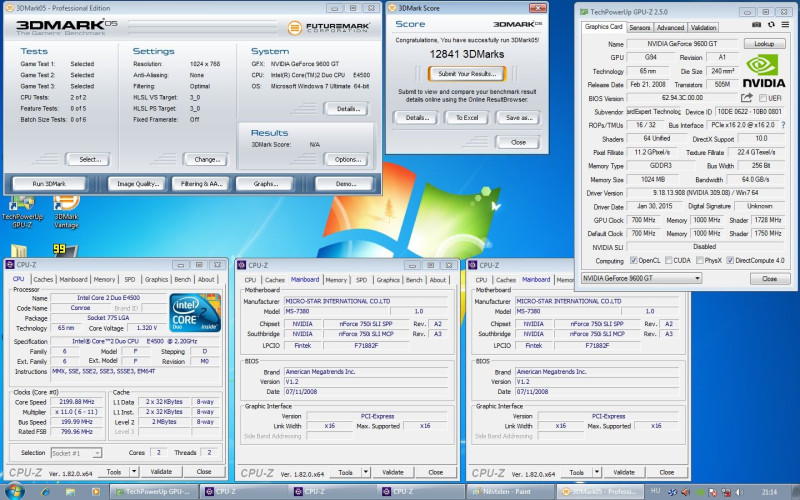Expand Tools dropdown arrow in left CPU-Z
The width and height of the screenshot is (800, 500).
click(134, 472)
